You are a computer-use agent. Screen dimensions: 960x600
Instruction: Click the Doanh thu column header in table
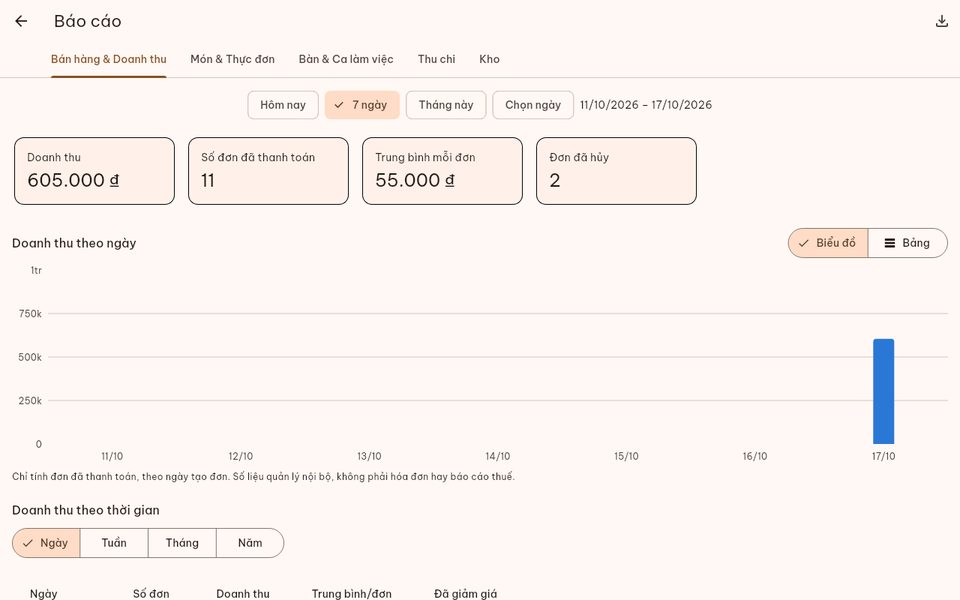tap(242, 593)
